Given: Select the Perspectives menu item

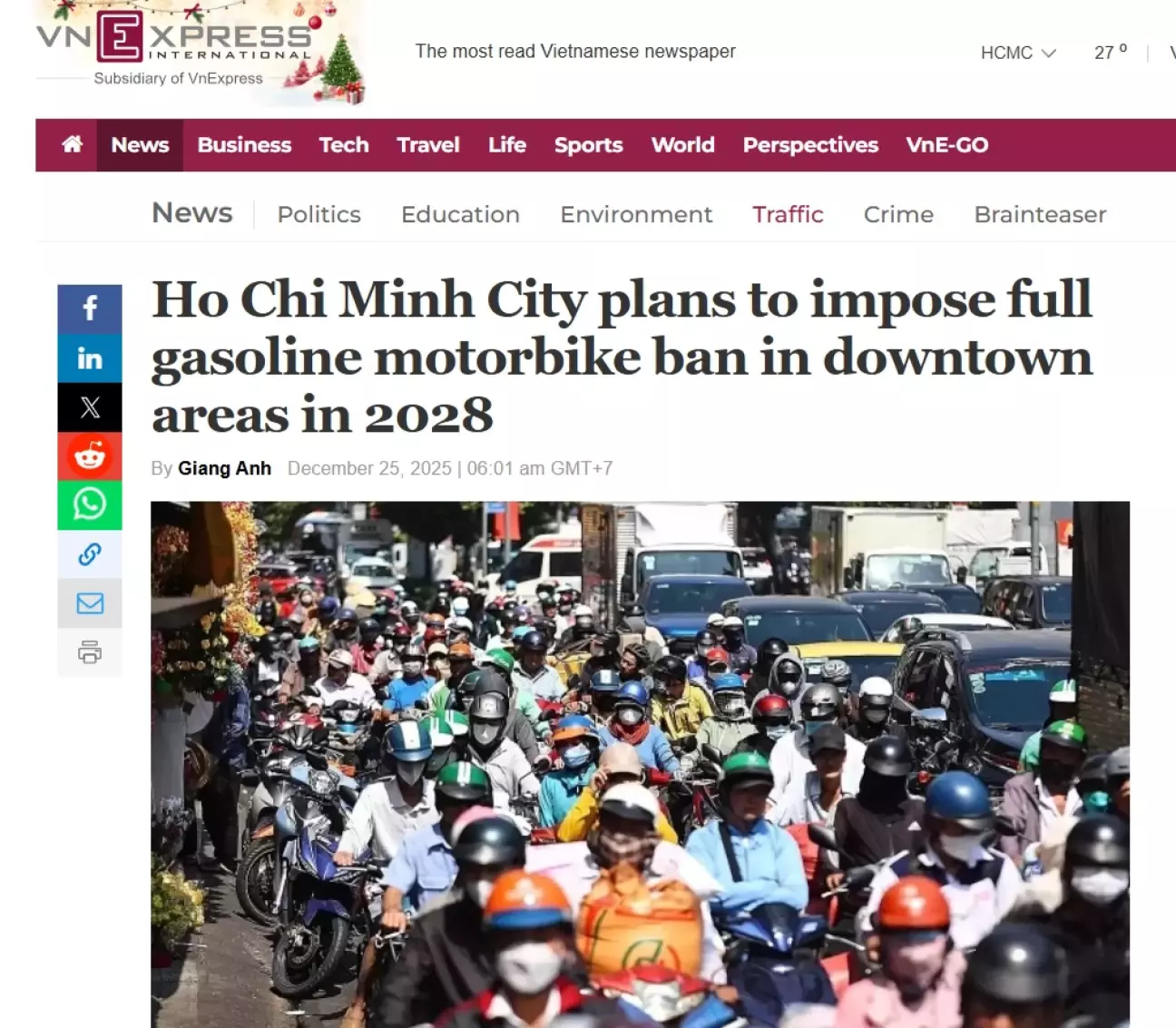Looking at the screenshot, I should click(810, 145).
